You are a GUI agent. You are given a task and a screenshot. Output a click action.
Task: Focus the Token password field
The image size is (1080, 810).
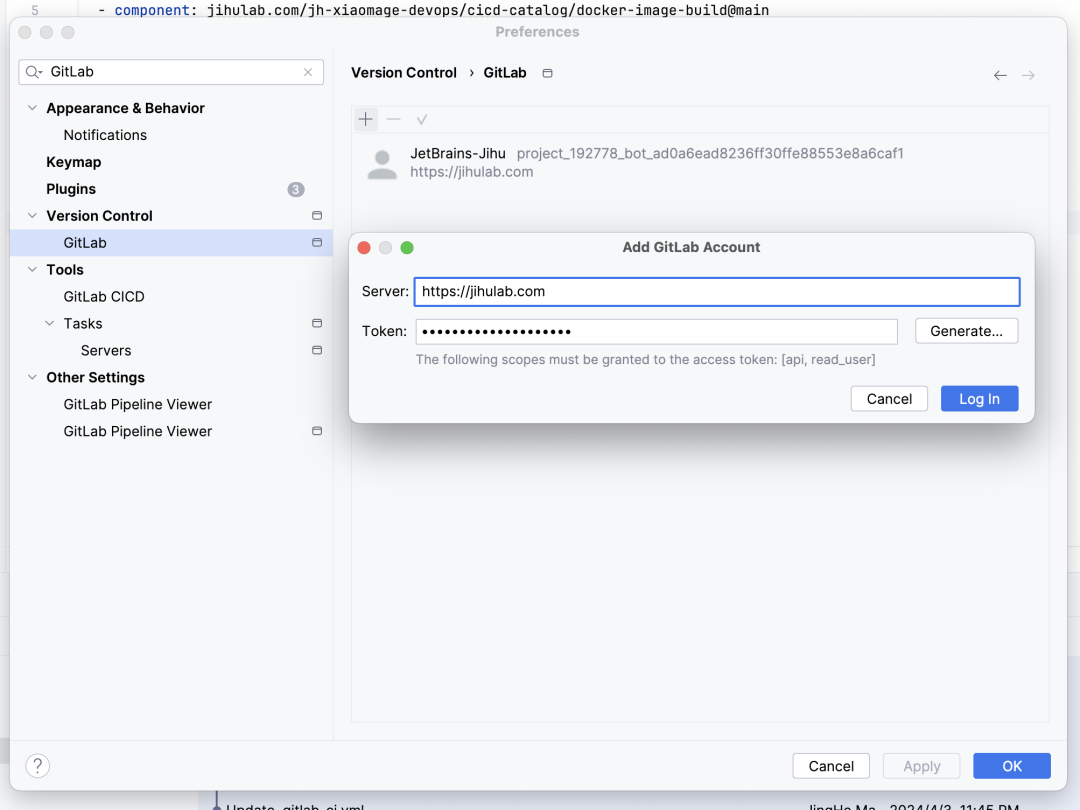click(x=656, y=331)
